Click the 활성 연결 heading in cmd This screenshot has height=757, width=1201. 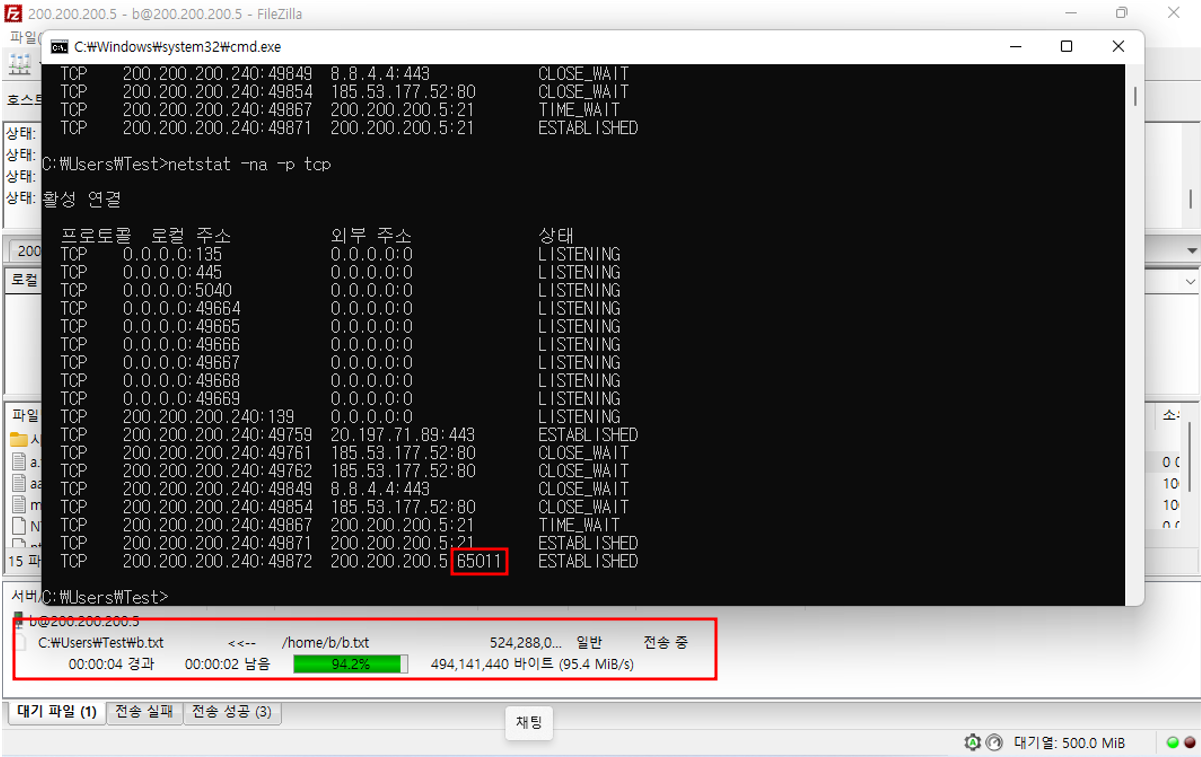(x=81, y=200)
